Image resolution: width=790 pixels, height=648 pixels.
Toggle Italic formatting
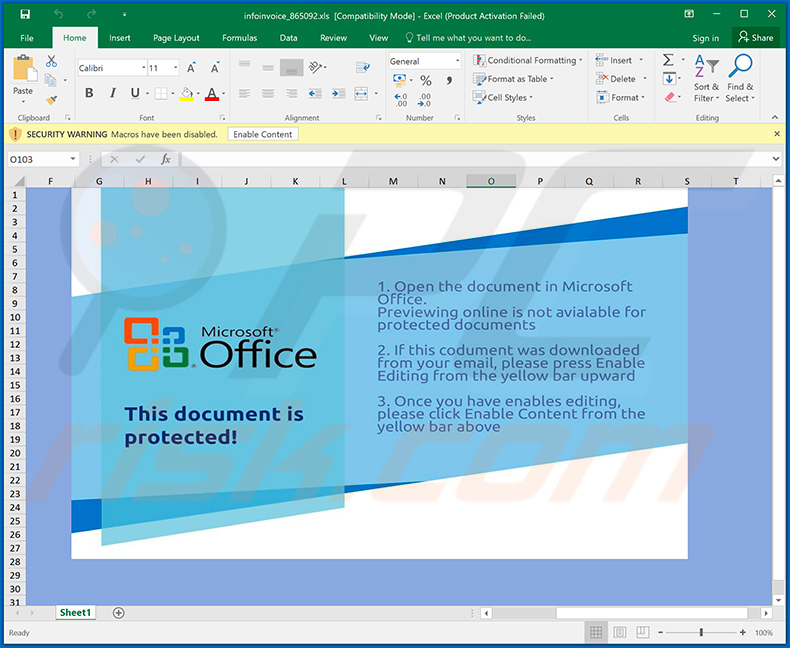(x=113, y=93)
